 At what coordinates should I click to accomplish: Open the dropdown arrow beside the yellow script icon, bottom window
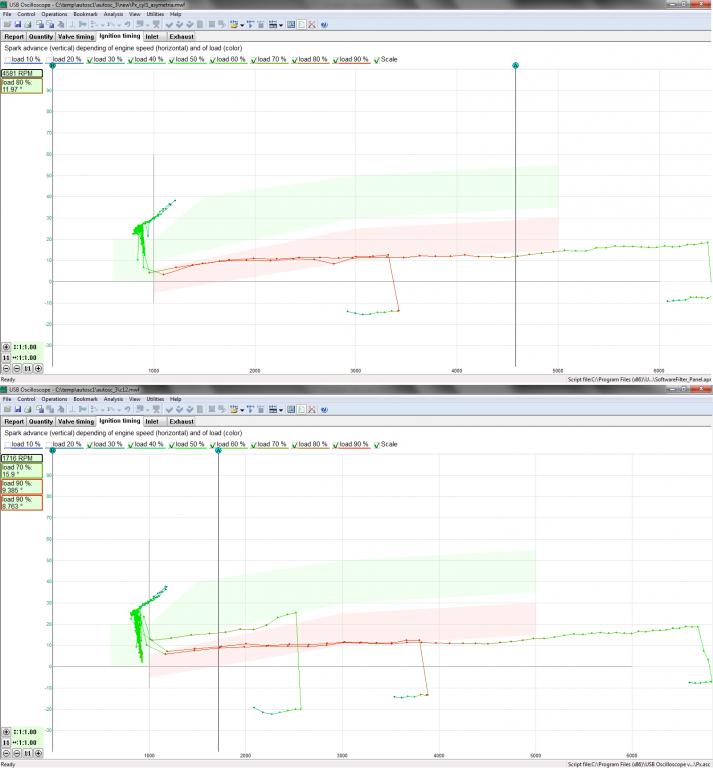click(242, 410)
